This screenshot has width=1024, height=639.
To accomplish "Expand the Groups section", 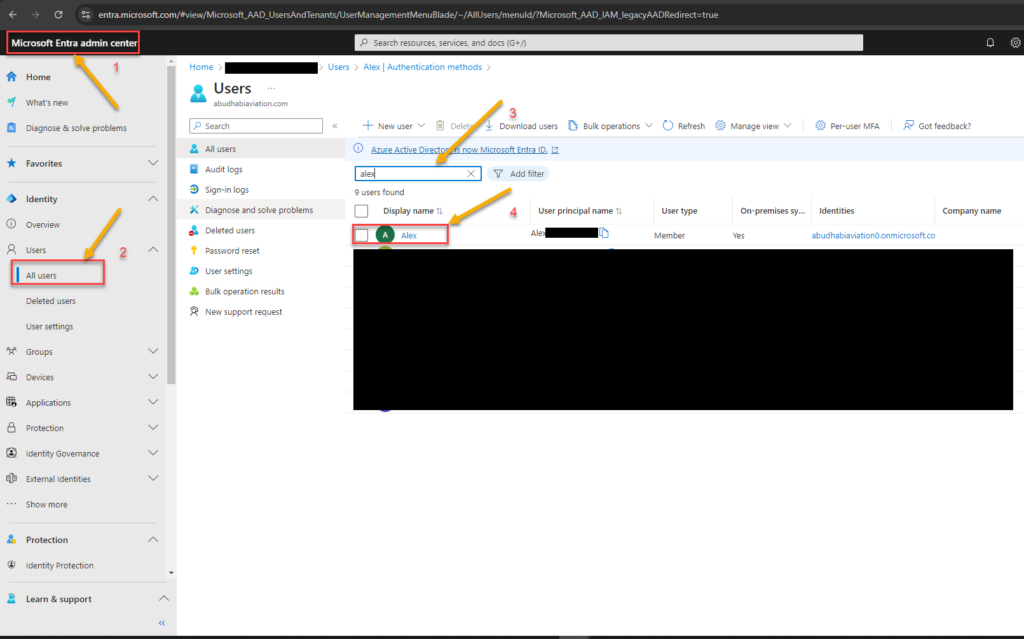I will [153, 351].
